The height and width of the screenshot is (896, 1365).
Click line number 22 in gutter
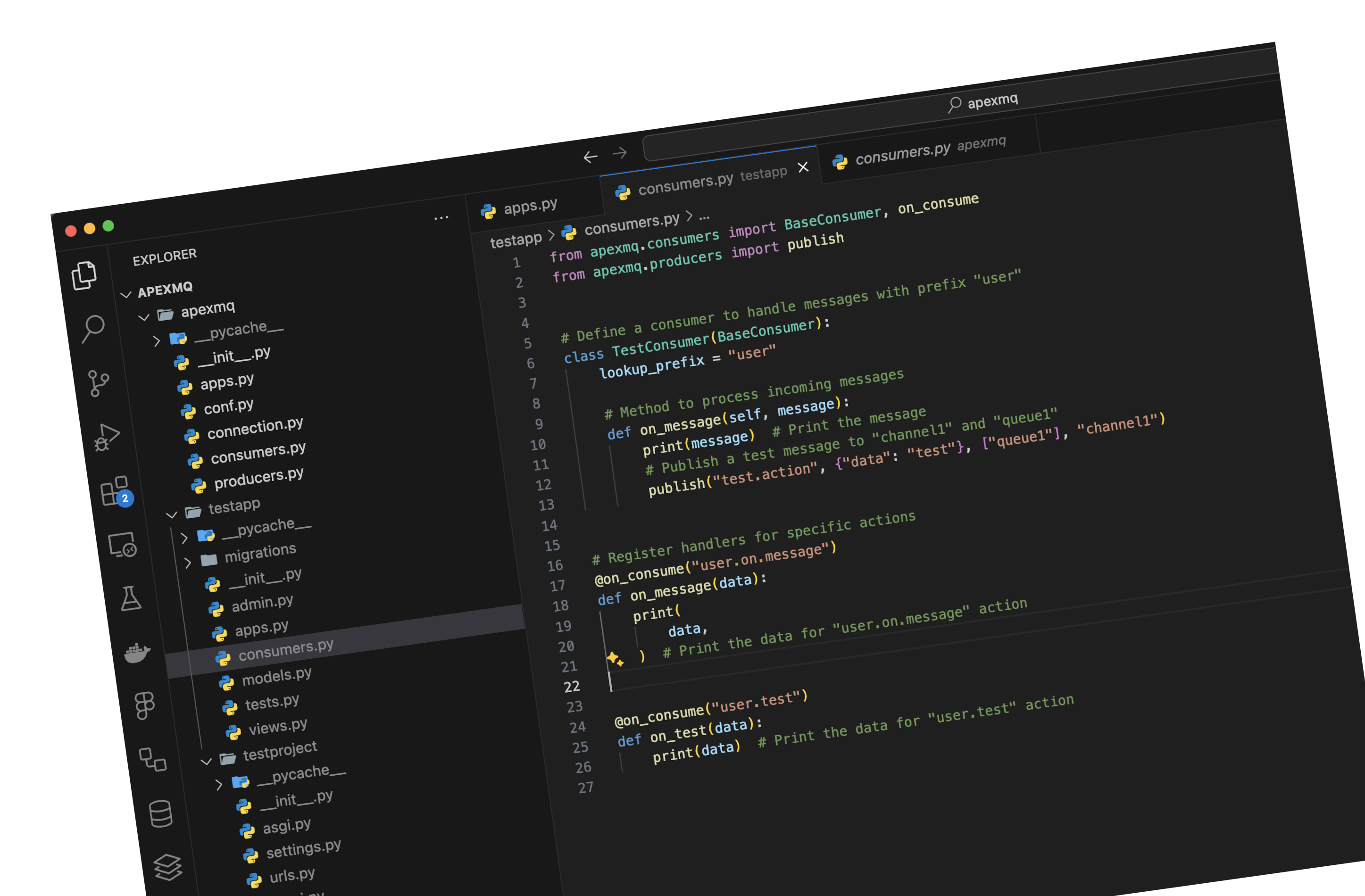pyautogui.click(x=572, y=687)
